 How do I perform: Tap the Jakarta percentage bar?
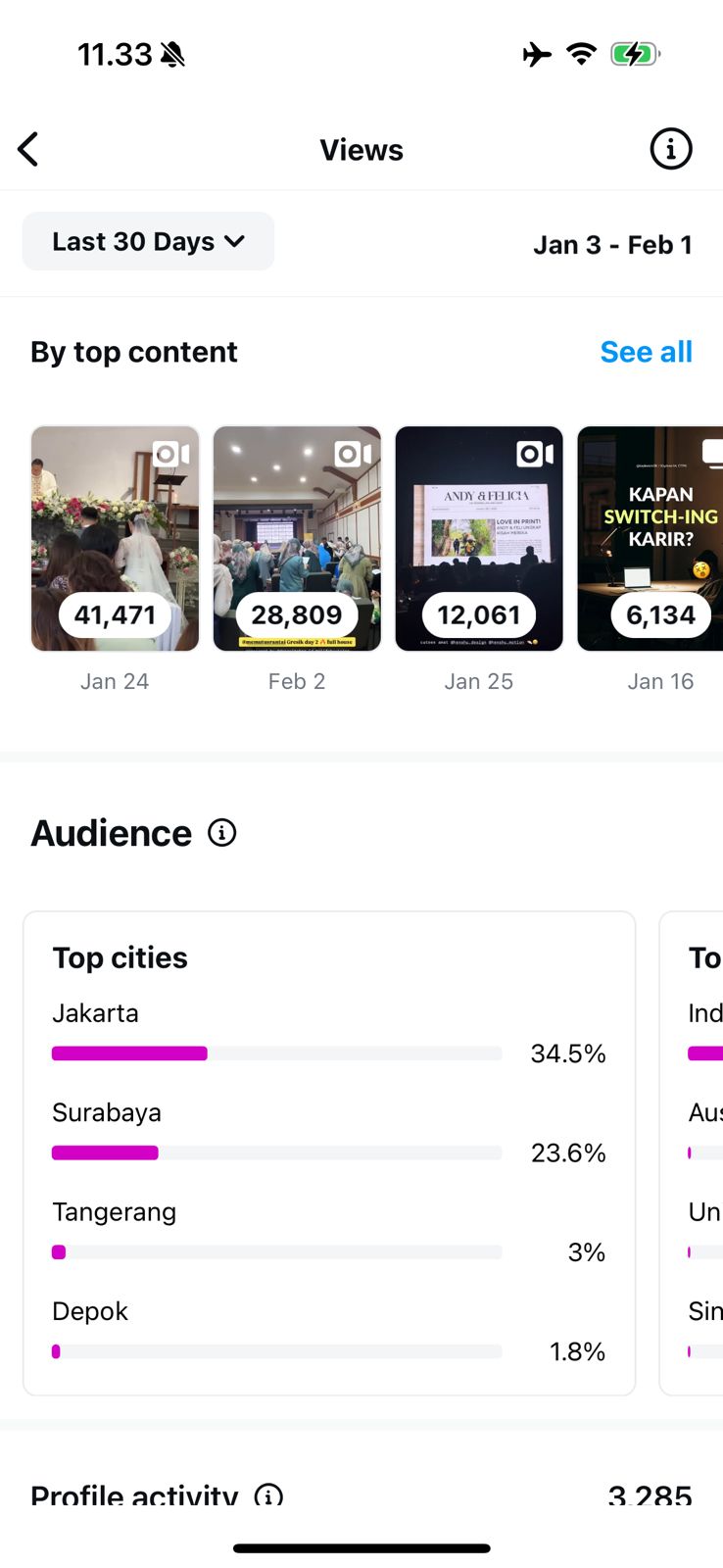point(276,1053)
